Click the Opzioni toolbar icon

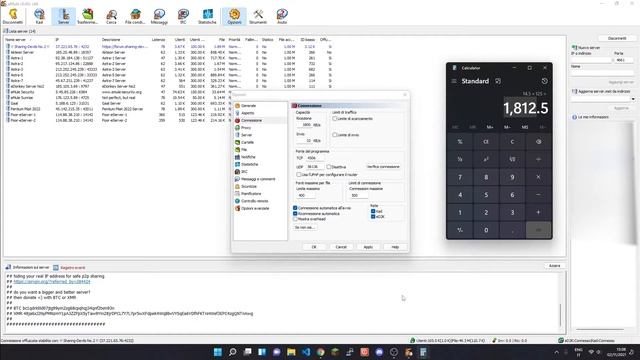tap(234, 16)
